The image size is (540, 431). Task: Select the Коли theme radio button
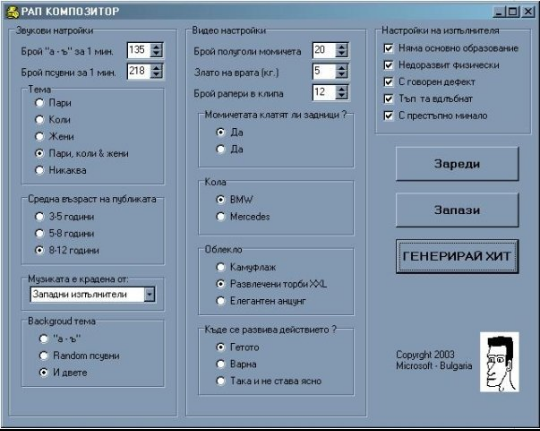40,120
